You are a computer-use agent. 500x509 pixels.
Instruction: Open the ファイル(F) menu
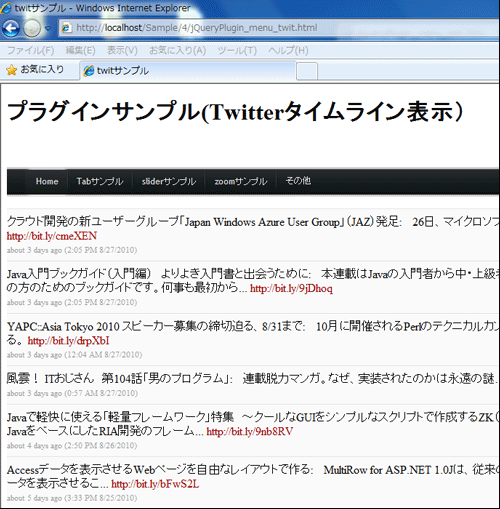point(30,51)
